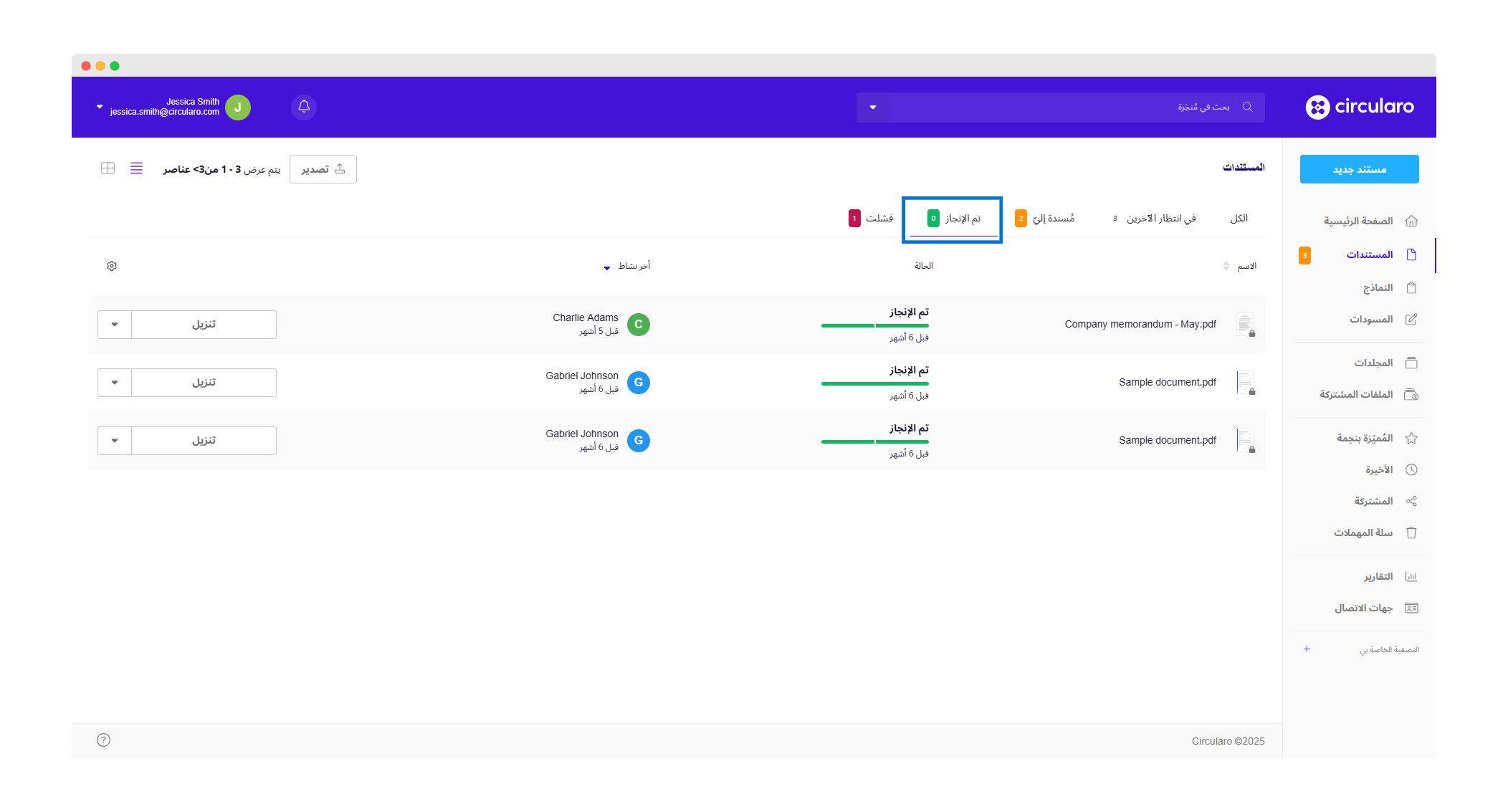Expand search options dropdown arrow

coord(873,108)
